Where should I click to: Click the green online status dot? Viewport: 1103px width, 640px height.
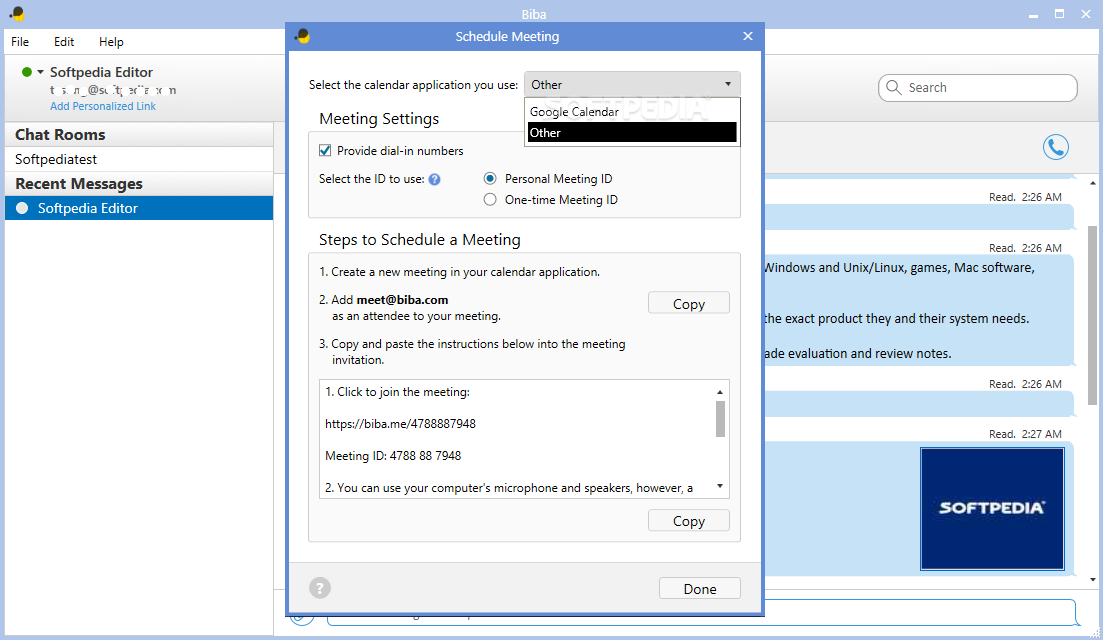click(27, 72)
